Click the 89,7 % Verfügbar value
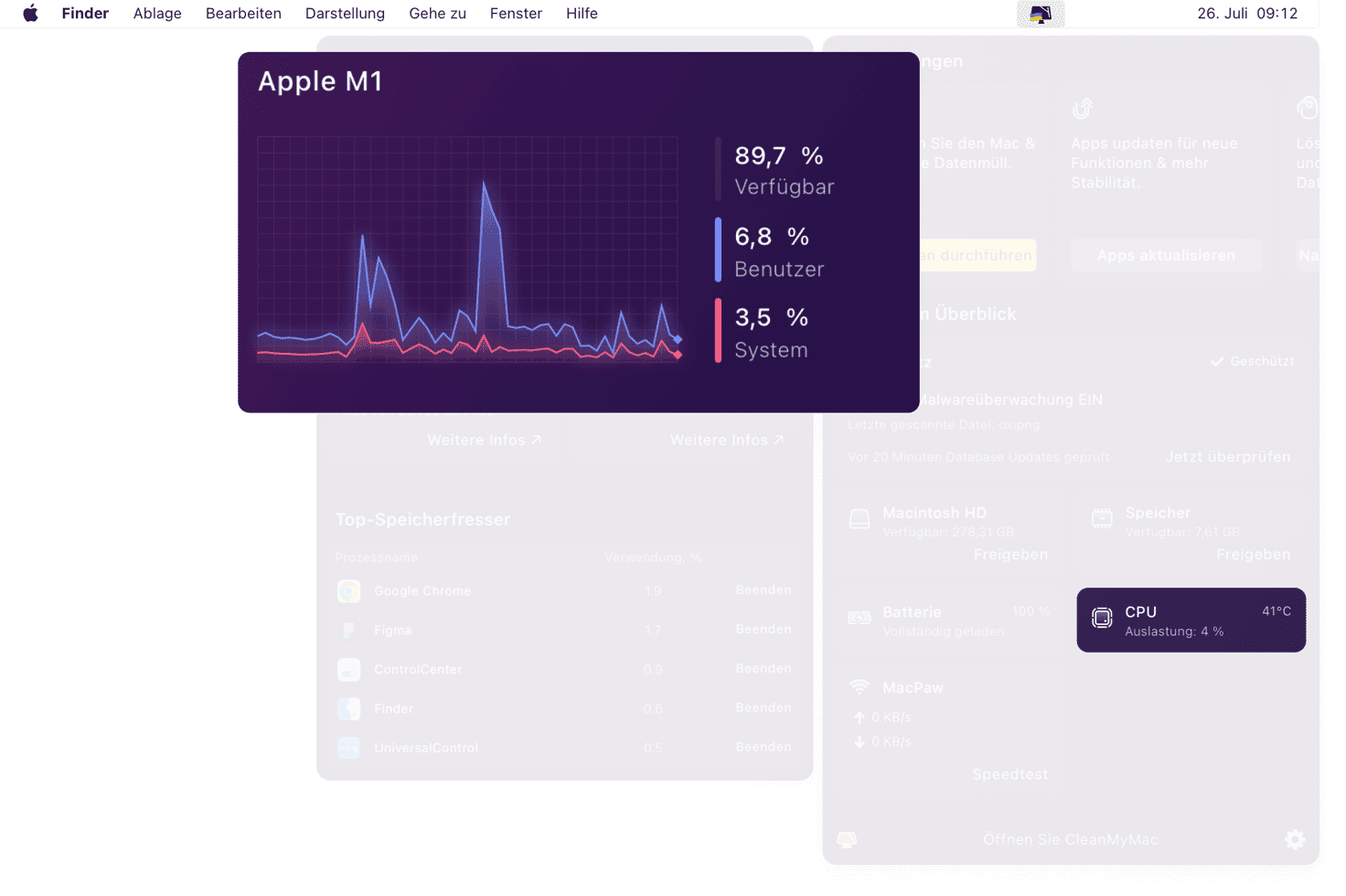 pos(779,156)
